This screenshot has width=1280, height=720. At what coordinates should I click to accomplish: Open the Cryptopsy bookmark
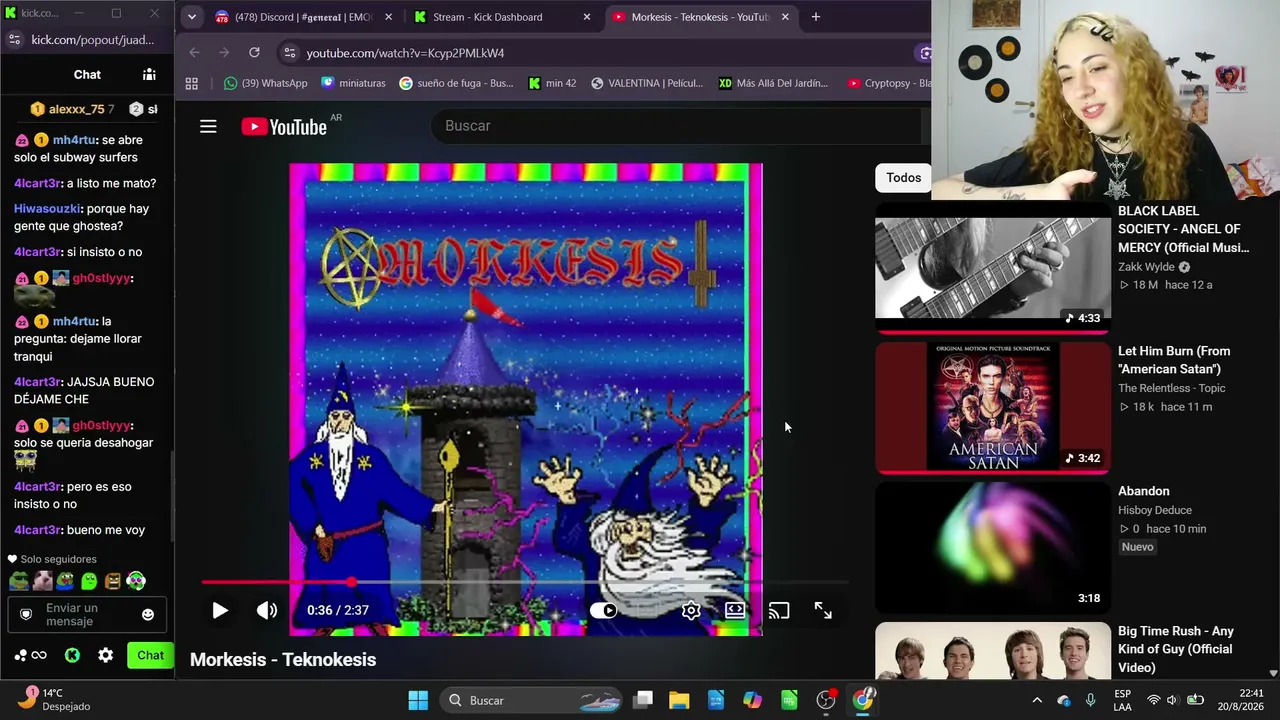point(888,84)
